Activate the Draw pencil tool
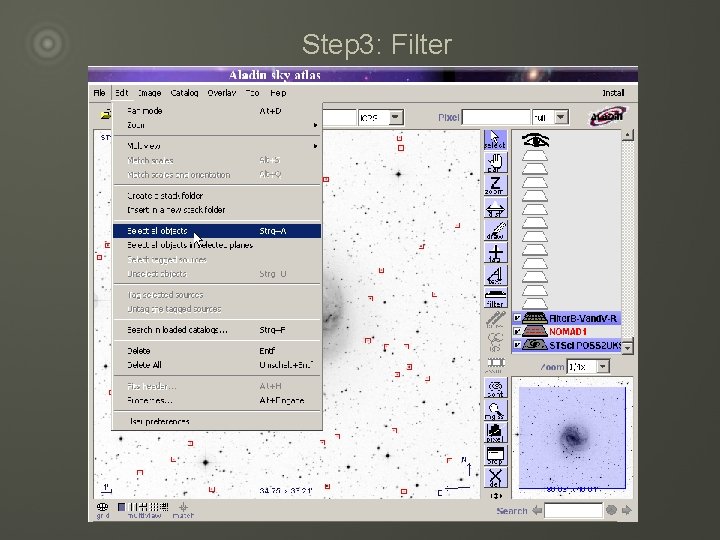This screenshot has width=720, height=540. pyautogui.click(x=495, y=230)
